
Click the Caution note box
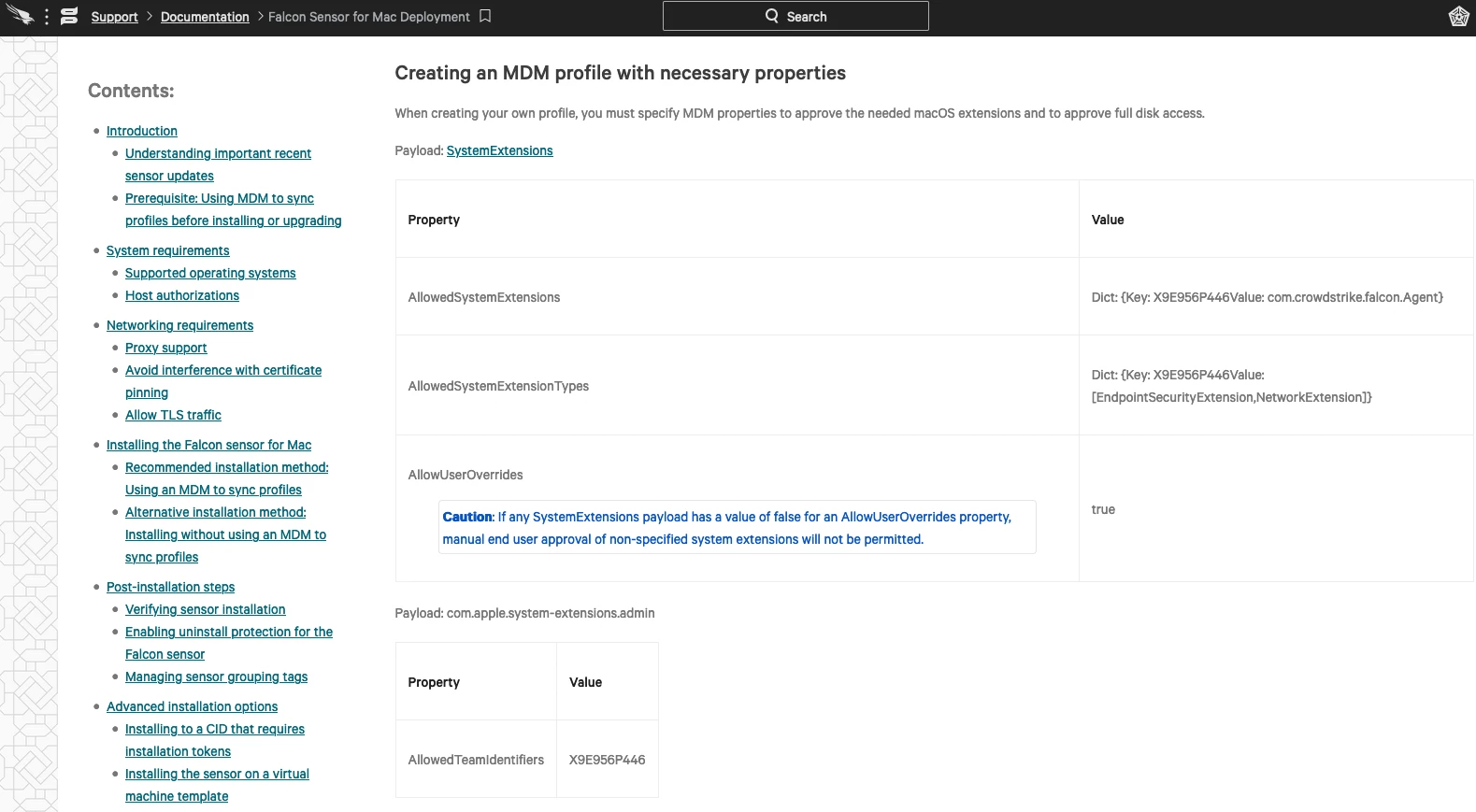click(x=737, y=528)
